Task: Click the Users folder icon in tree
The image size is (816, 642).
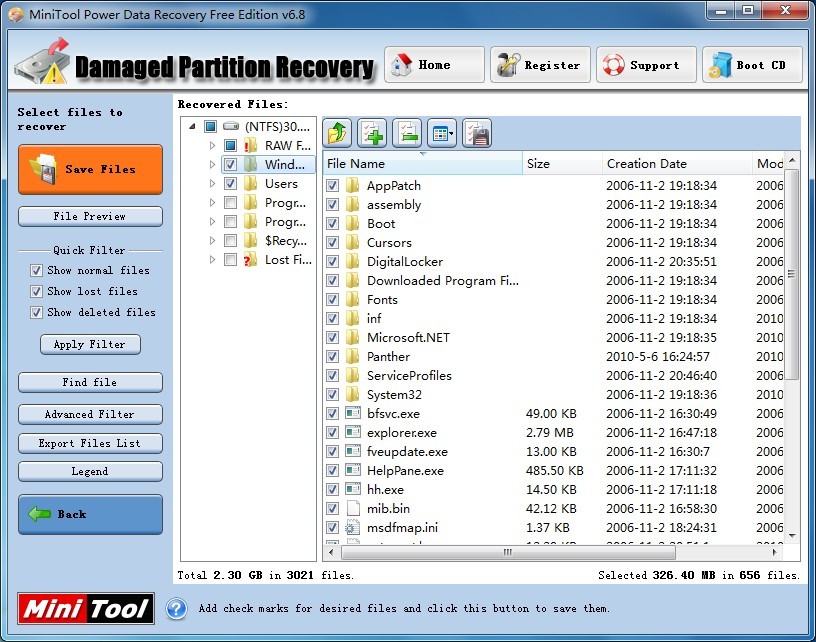Action: pos(250,183)
